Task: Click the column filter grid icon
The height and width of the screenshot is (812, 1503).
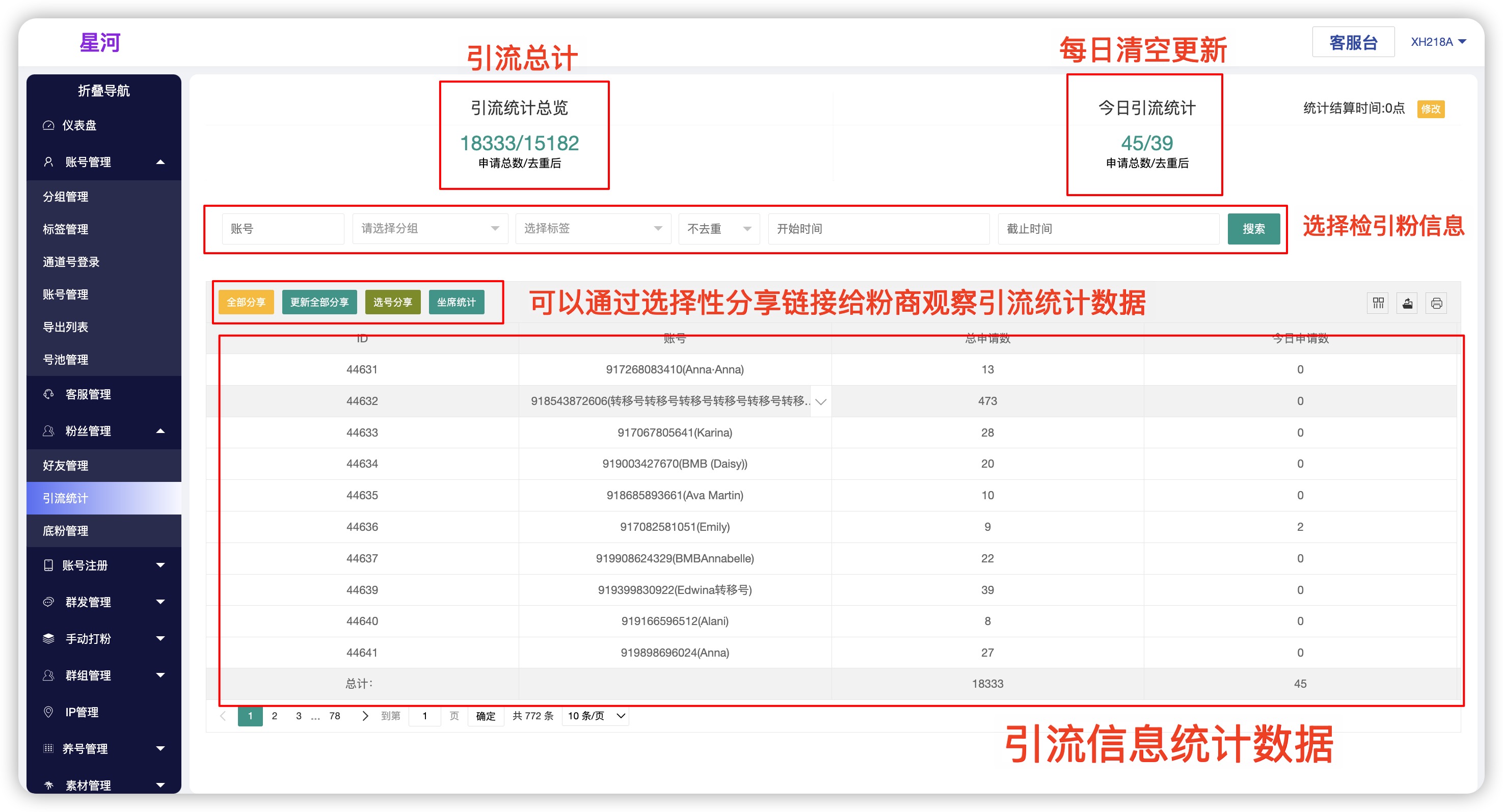Action: pos(1378,303)
